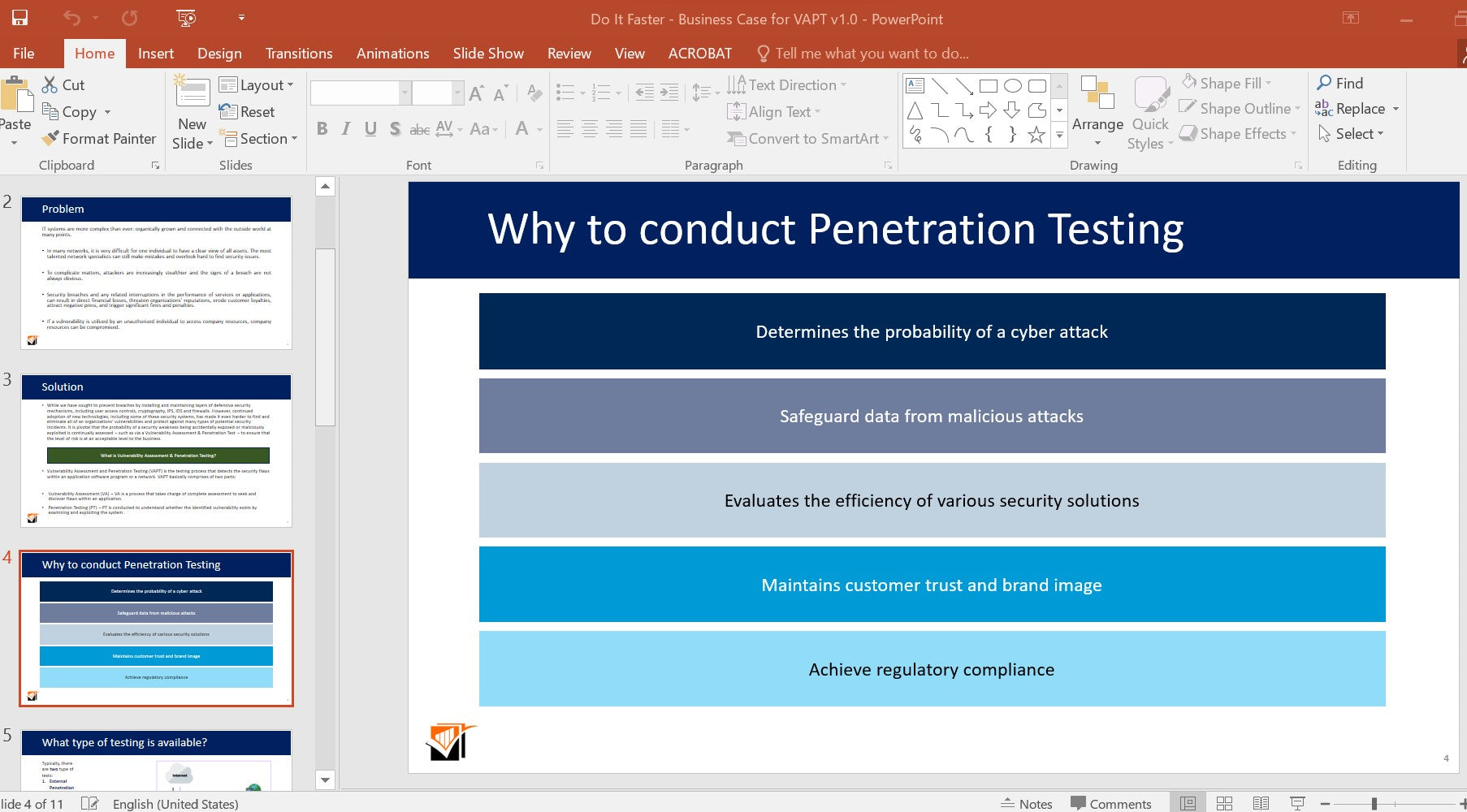Viewport: 1467px width, 812px height.
Task: Click slide panel scroll down arrow
Action: click(x=325, y=780)
